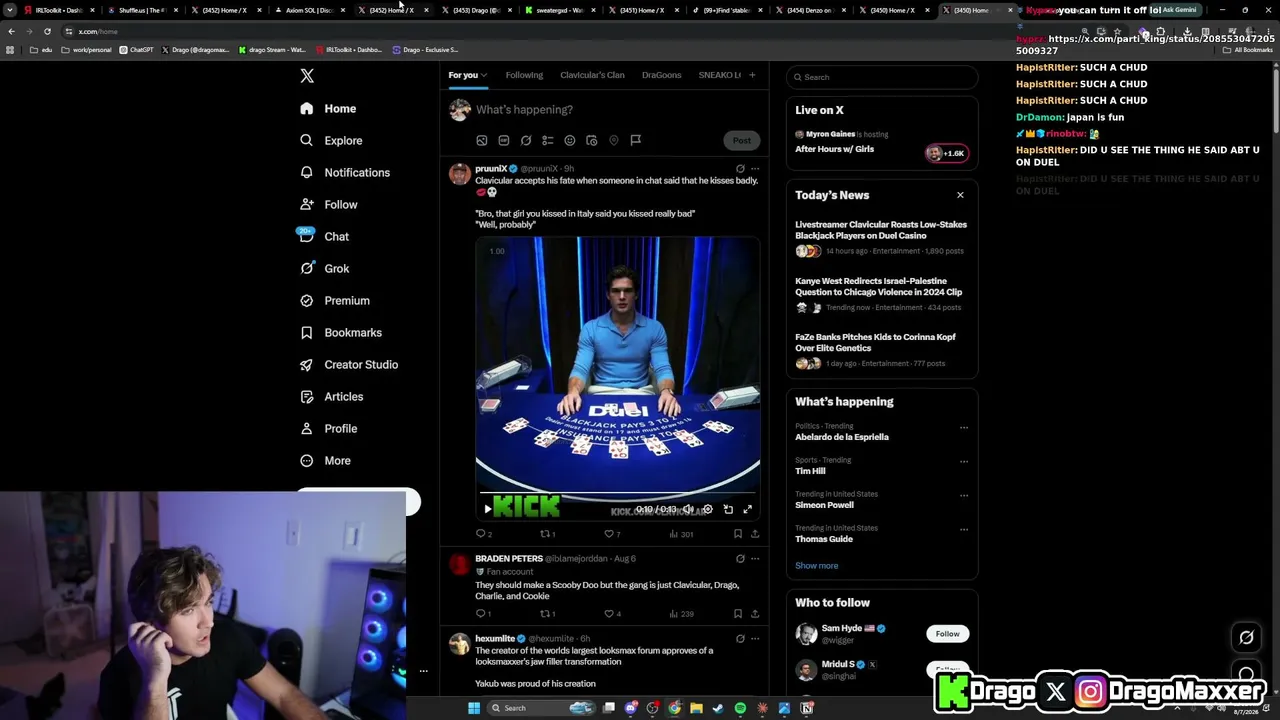Viewport: 1280px width, 720px height.
Task: Open the Follow page in the sidebar
Action: coord(328,204)
